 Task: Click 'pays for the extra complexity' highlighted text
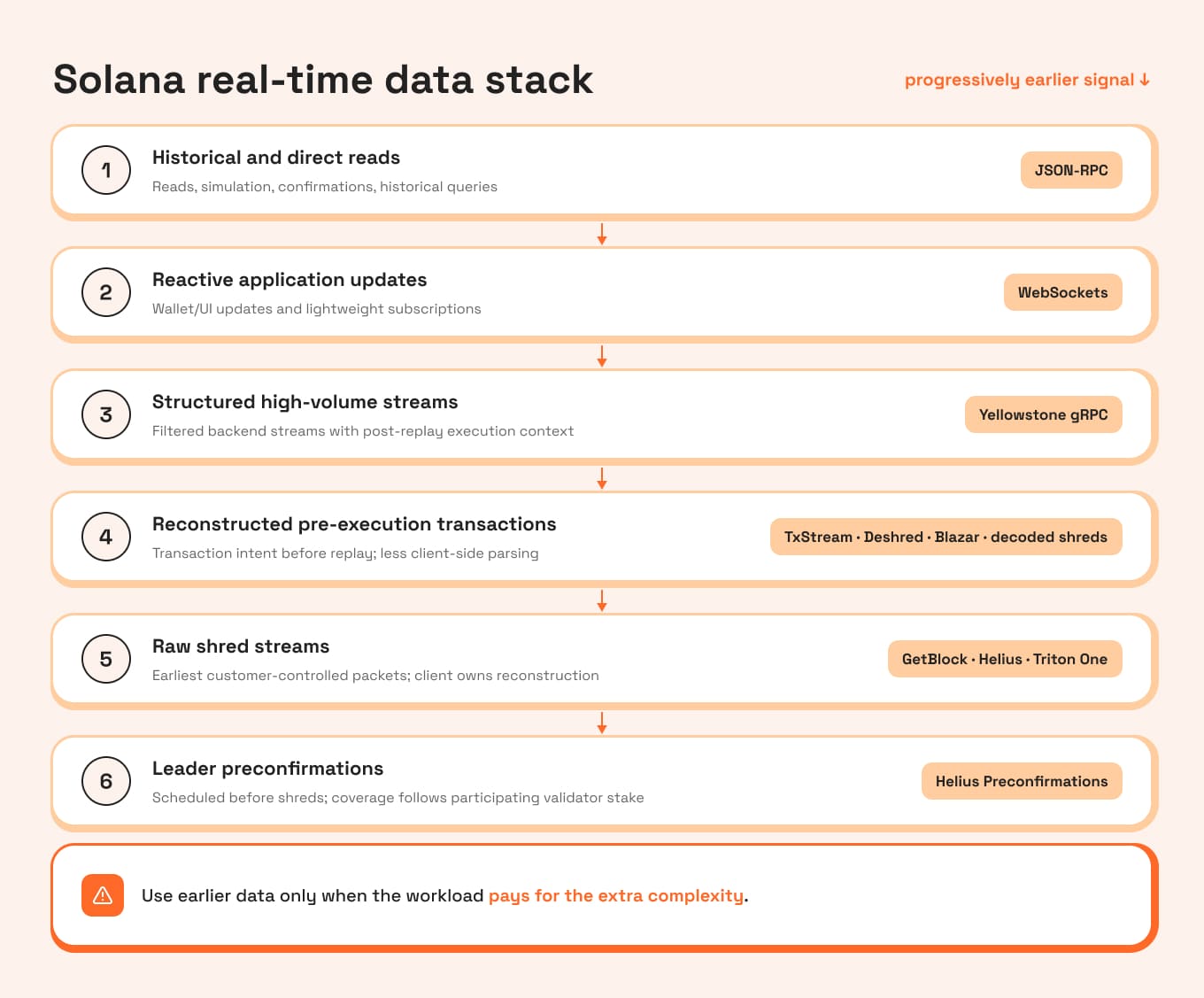pyautogui.click(x=616, y=895)
